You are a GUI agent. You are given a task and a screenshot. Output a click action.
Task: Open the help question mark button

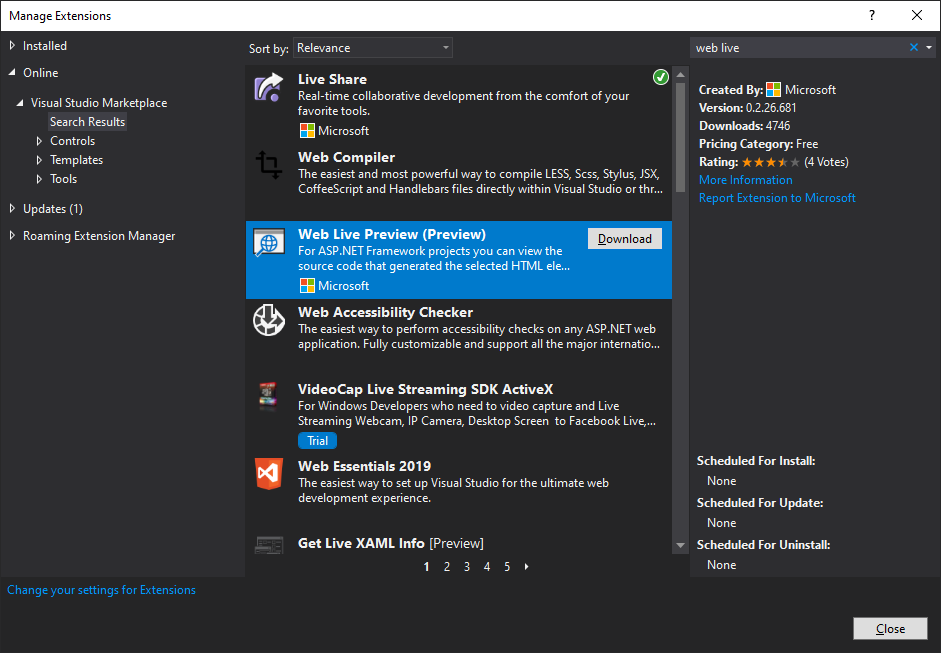(x=871, y=16)
